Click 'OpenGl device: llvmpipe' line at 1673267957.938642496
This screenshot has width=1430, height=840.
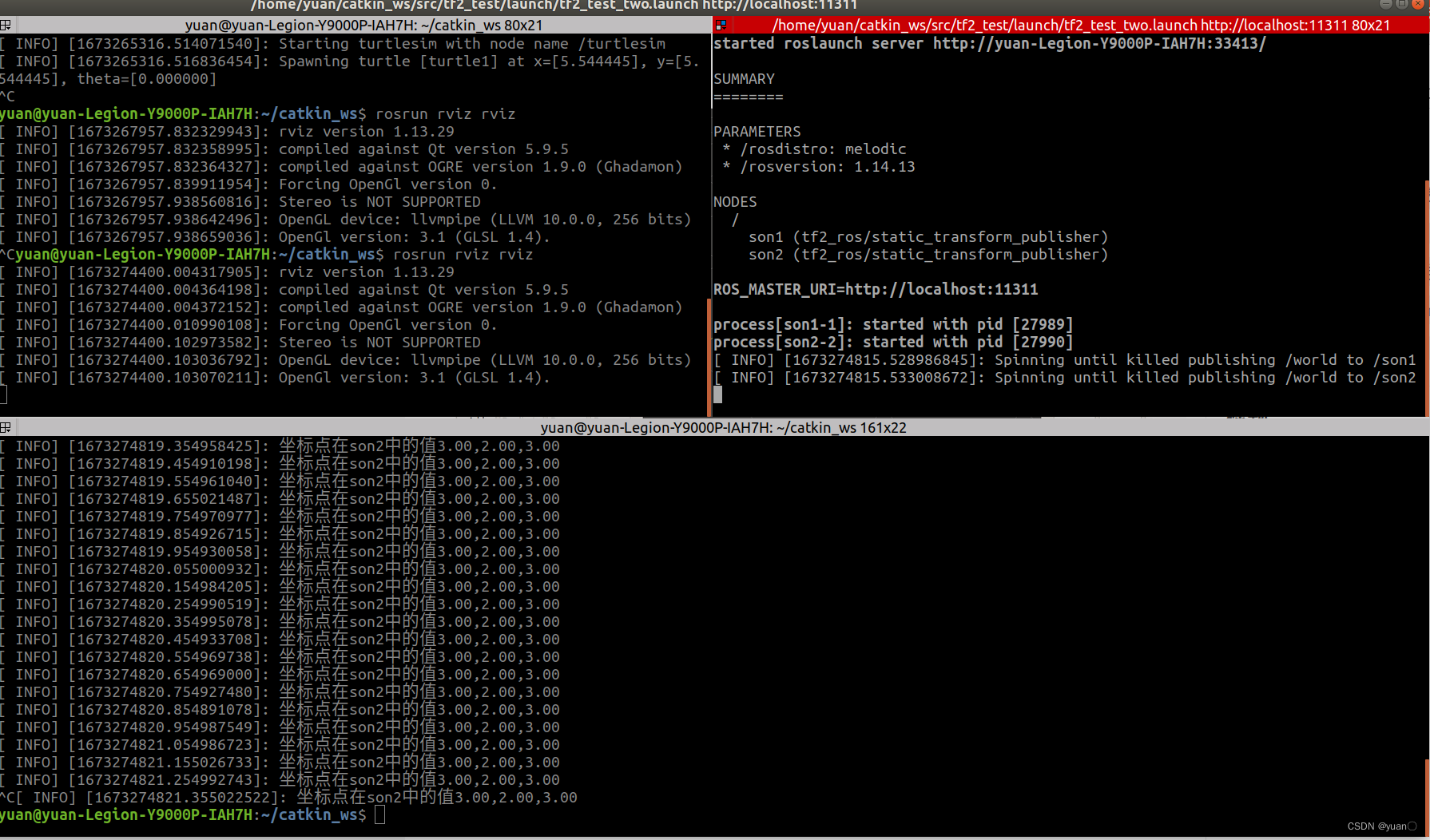pos(346,220)
